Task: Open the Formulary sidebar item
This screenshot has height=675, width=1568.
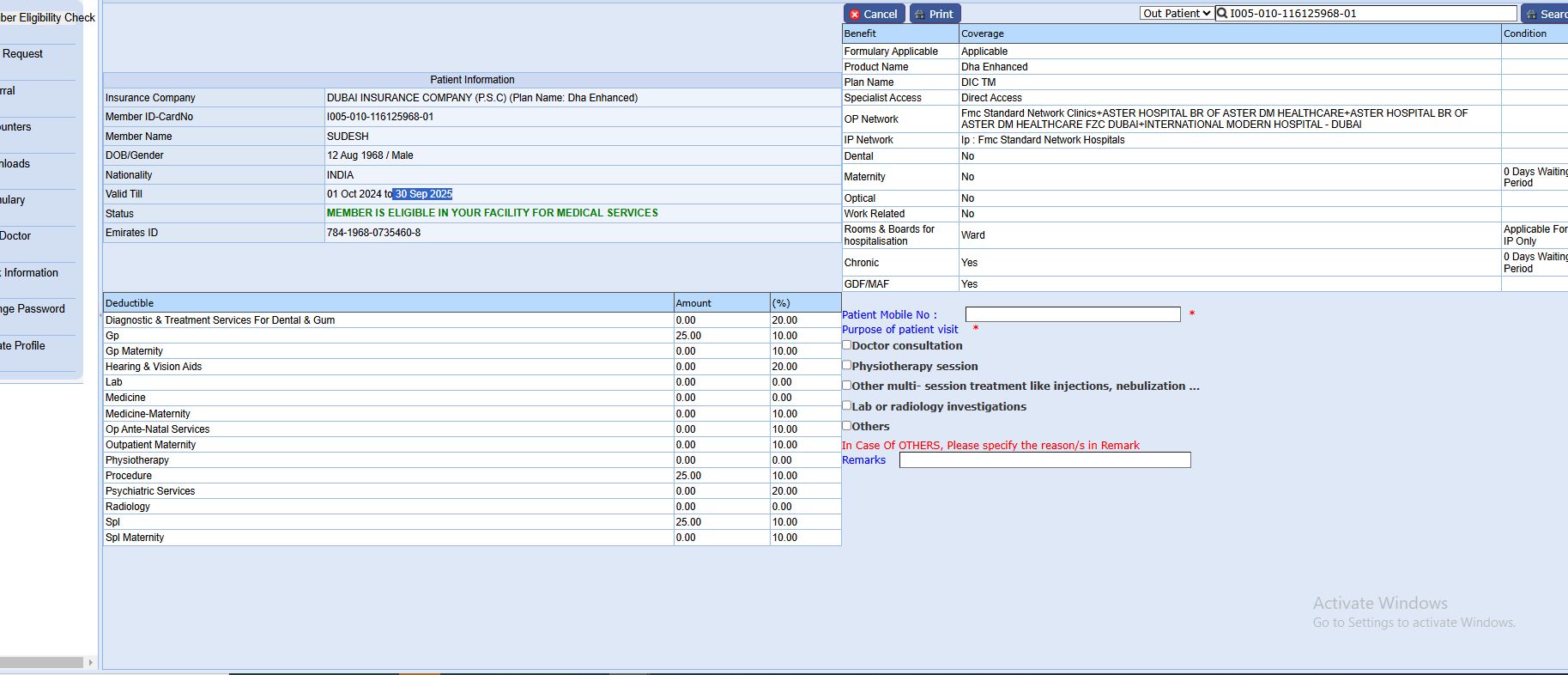Action: click(13, 200)
